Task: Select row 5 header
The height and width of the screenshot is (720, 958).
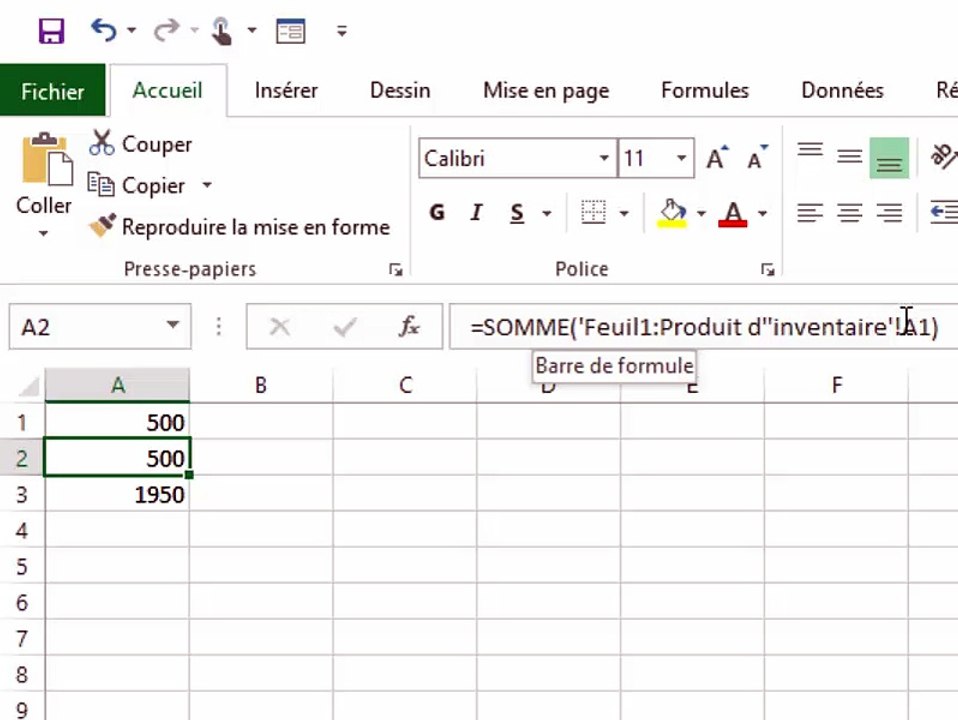Action: pos(22,566)
